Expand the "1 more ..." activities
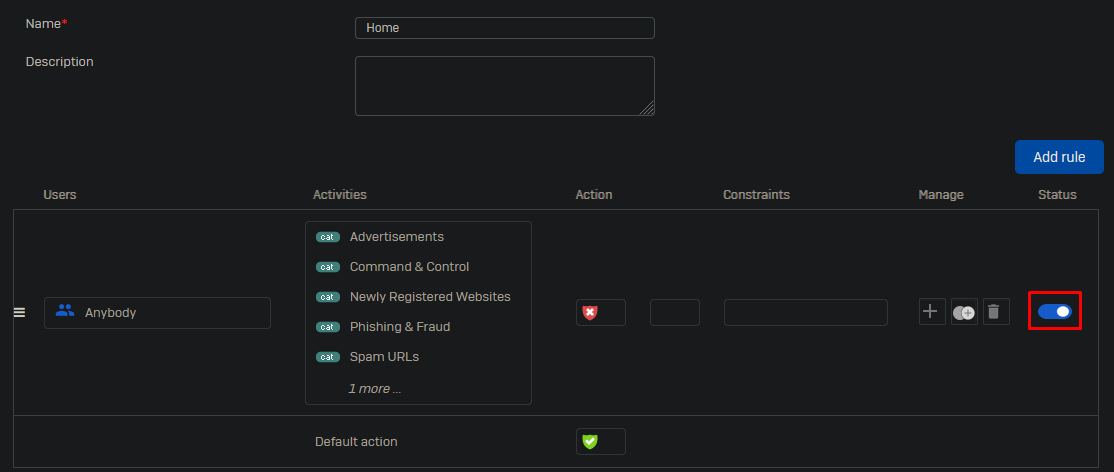This screenshot has width=1114, height=472. coord(374,388)
